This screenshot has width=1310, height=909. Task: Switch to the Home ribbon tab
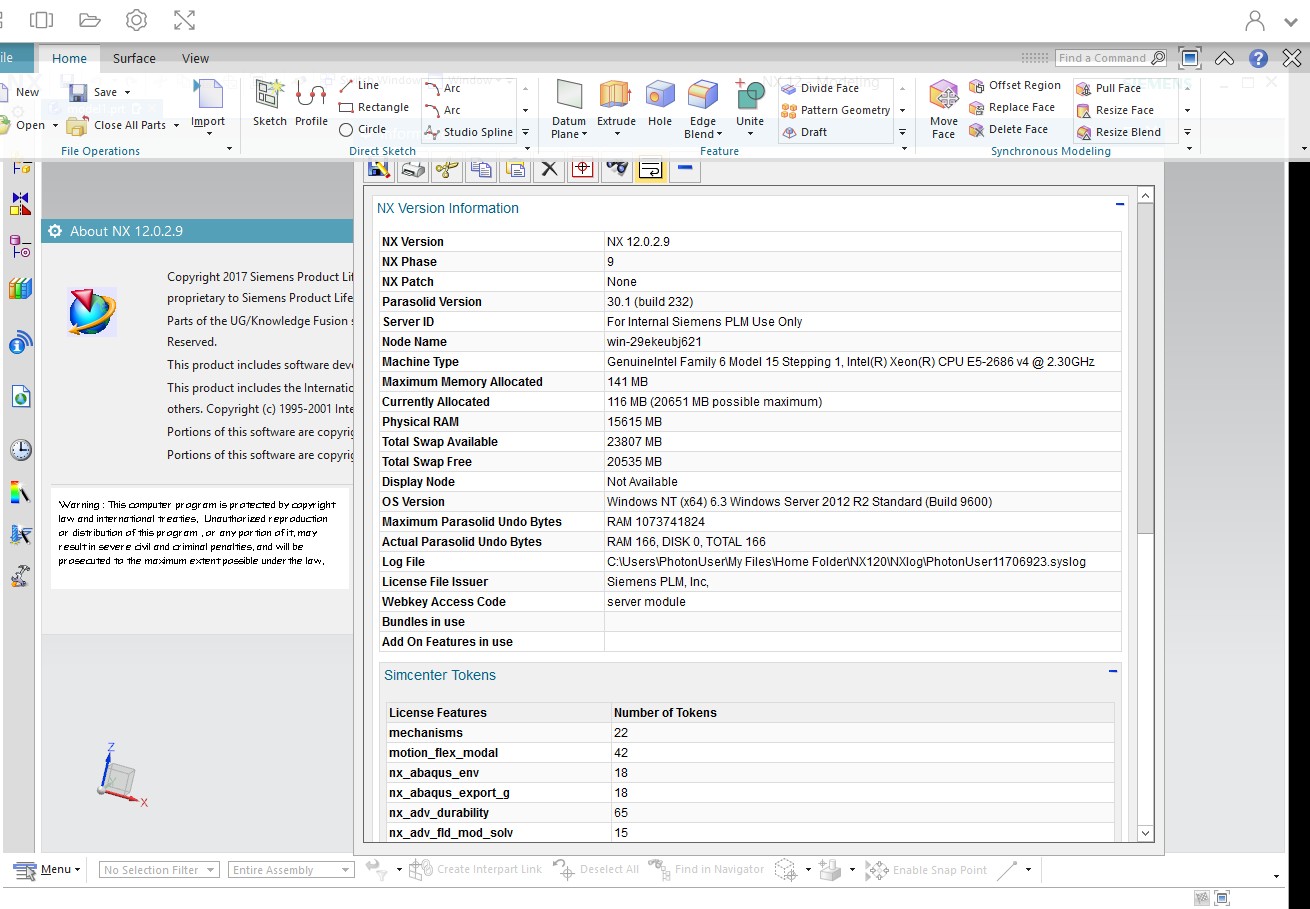[x=69, y=58]
